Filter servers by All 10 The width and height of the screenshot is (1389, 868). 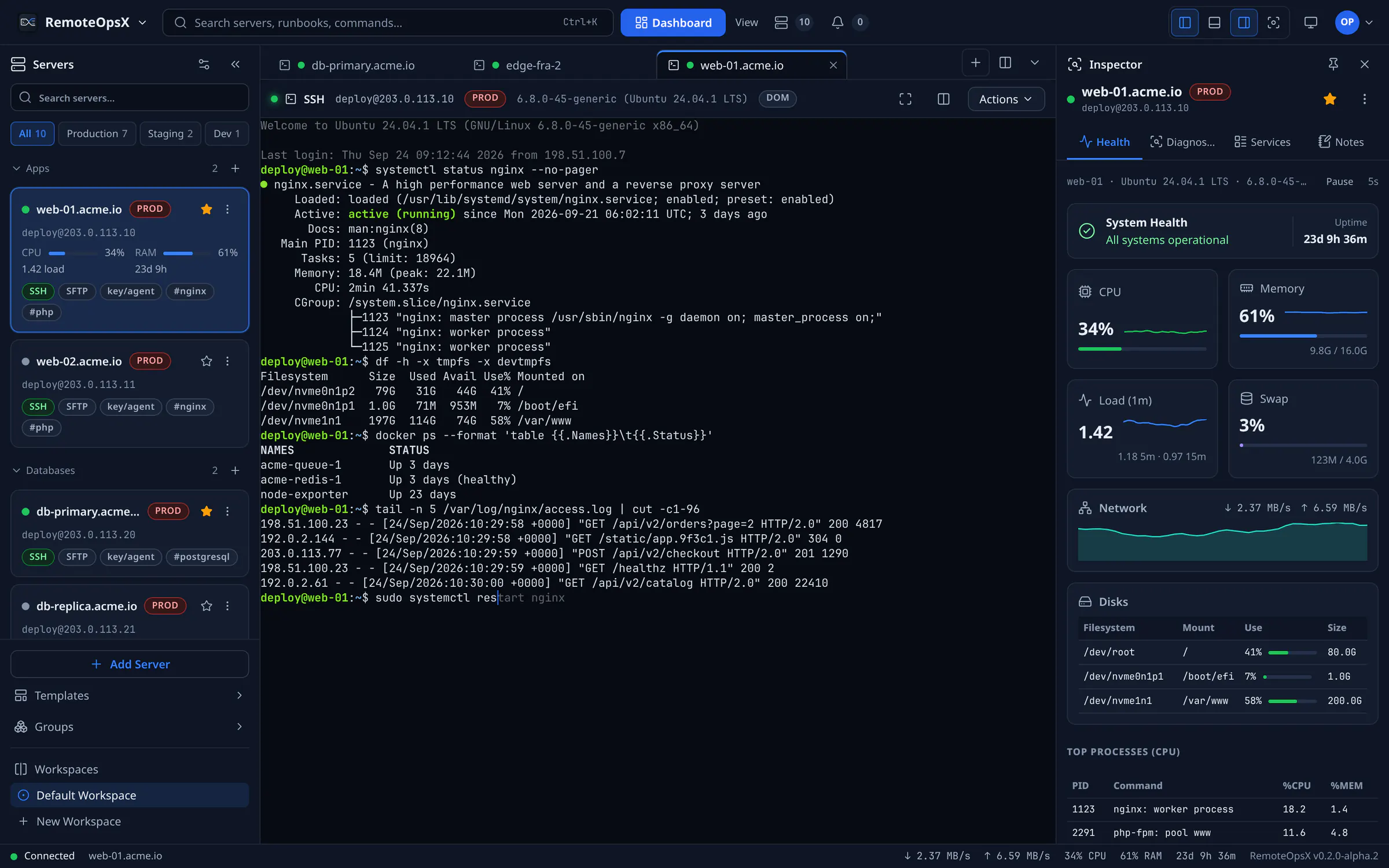click(x=32, y=134)
